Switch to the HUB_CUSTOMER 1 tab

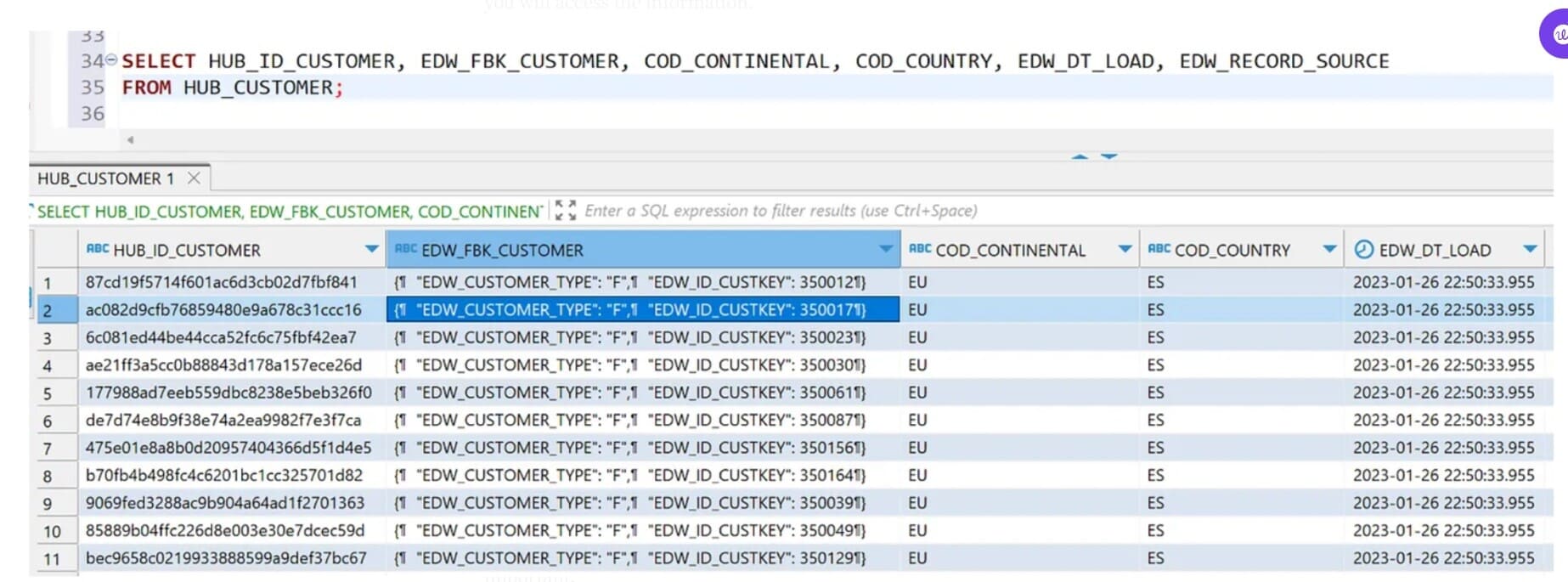(x=105, y=178)
